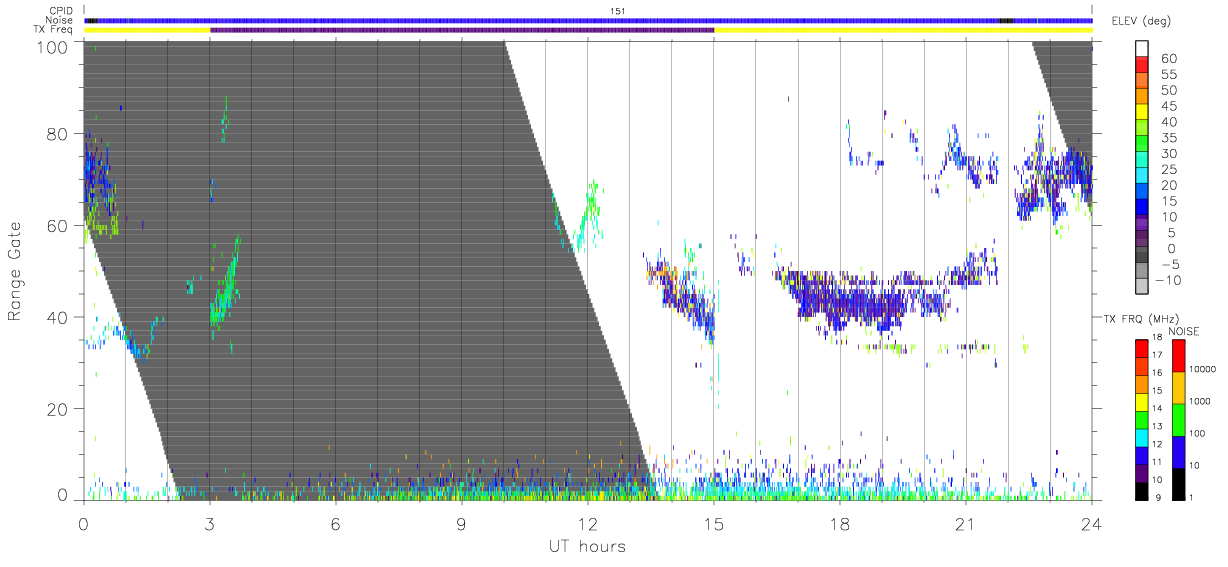Screen dimensions: 1228x567
Task: Select the "60" label on the ELEV scale
Action: (x=1167, y=58)
